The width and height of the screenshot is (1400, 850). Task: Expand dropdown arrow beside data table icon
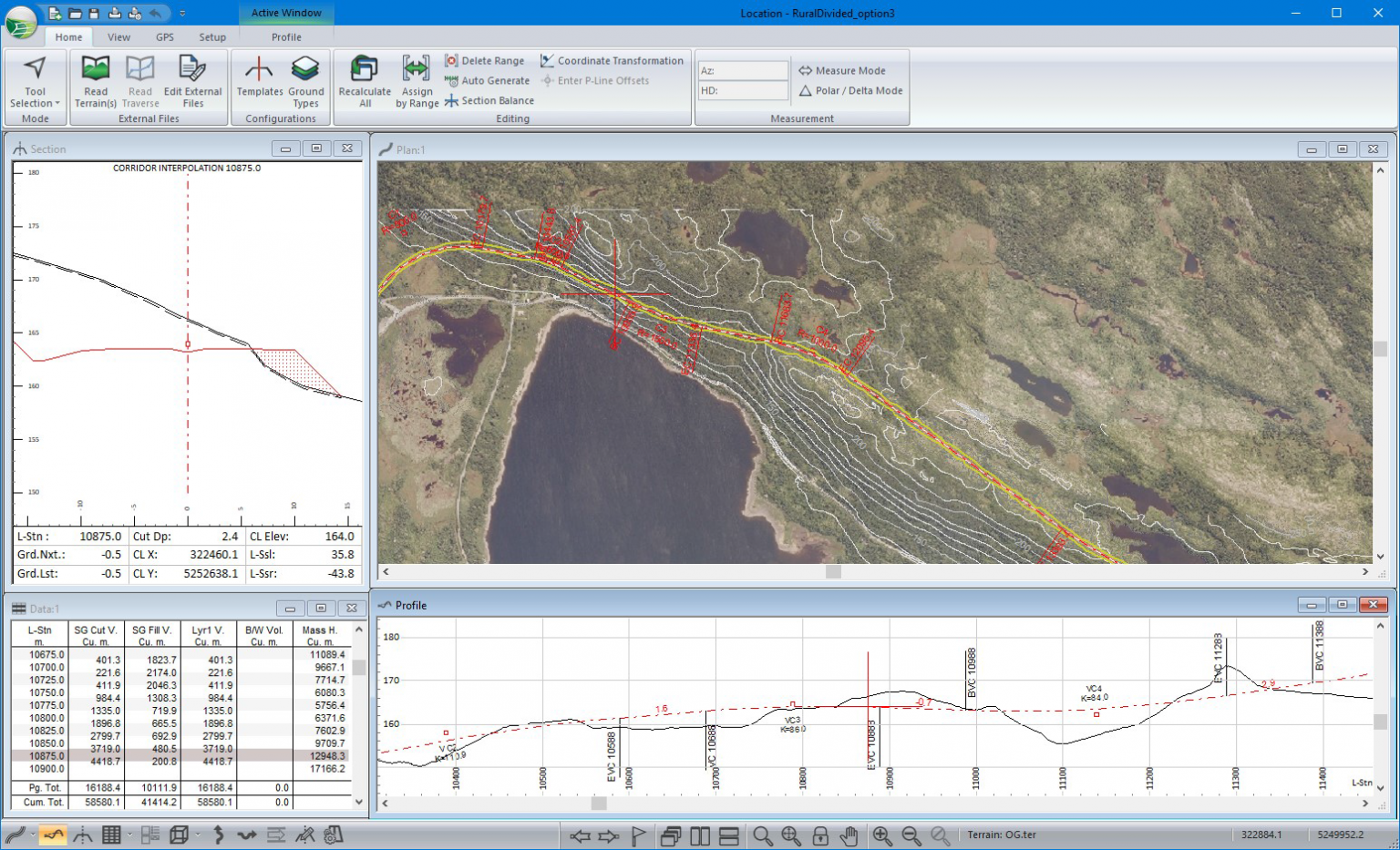point(129,835)
